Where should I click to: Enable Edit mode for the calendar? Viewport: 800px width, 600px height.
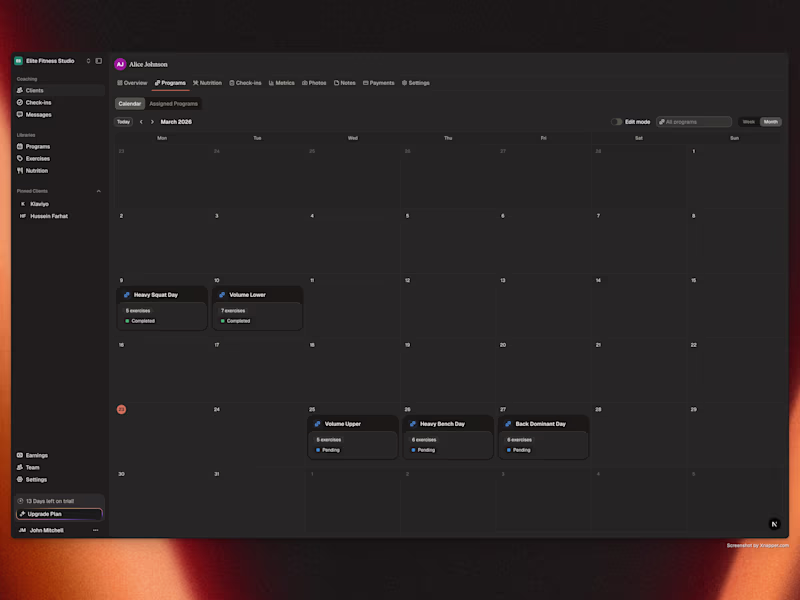pyautogui.click(x=617, y=121)
